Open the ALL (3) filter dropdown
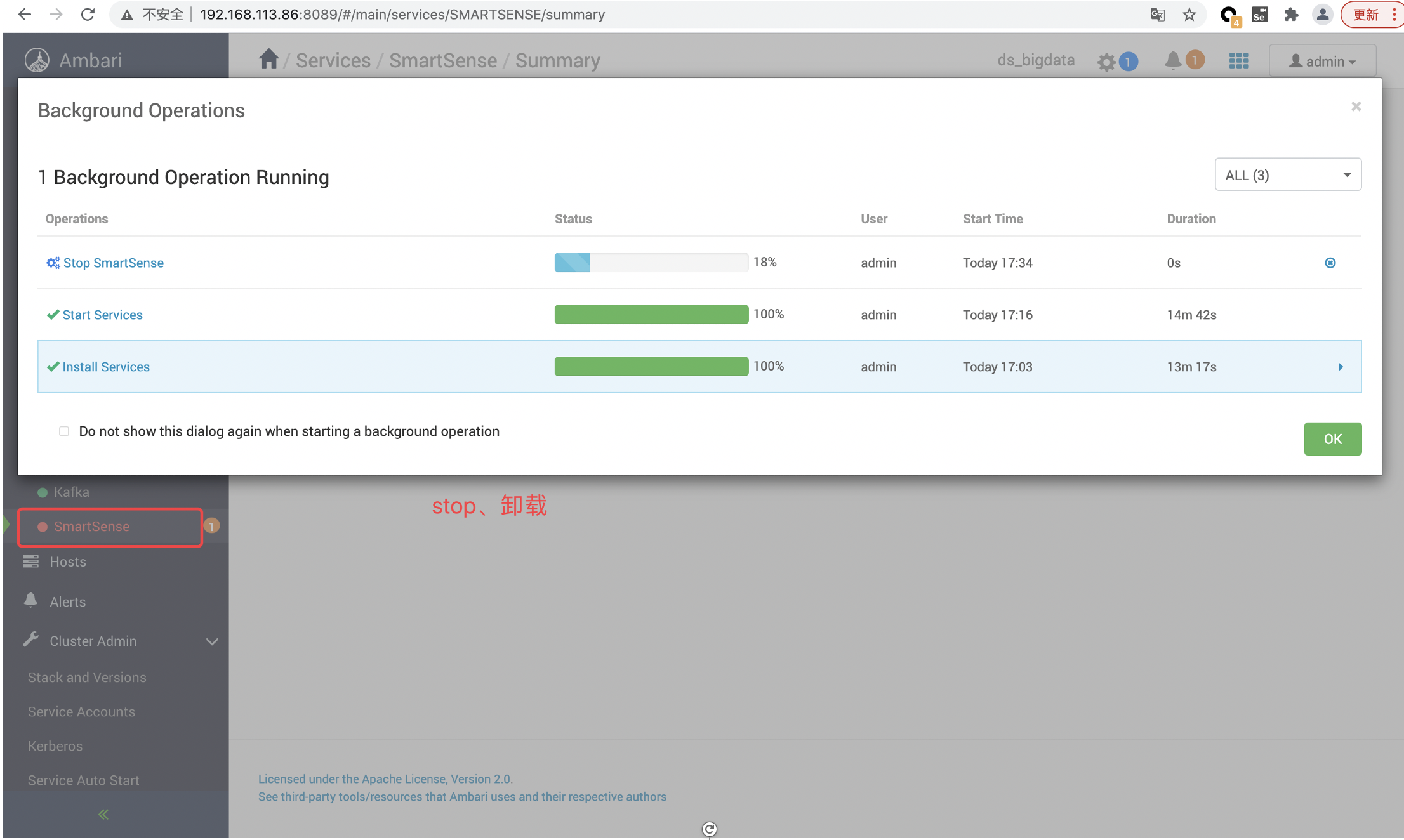Image resolution: width=1404 pixels, height=840 pixels. tap(1288, 175)
